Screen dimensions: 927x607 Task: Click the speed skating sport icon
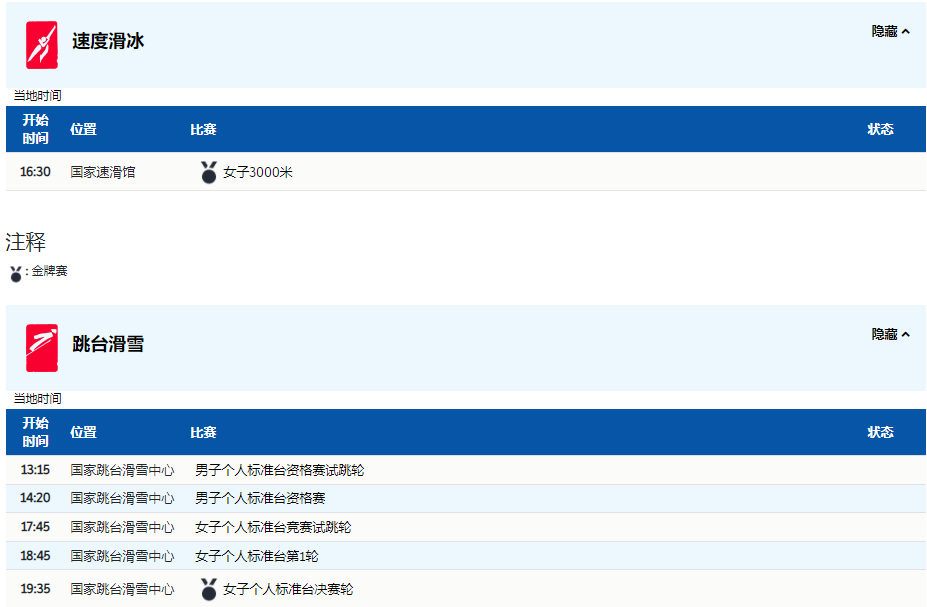tap(41, 45)
